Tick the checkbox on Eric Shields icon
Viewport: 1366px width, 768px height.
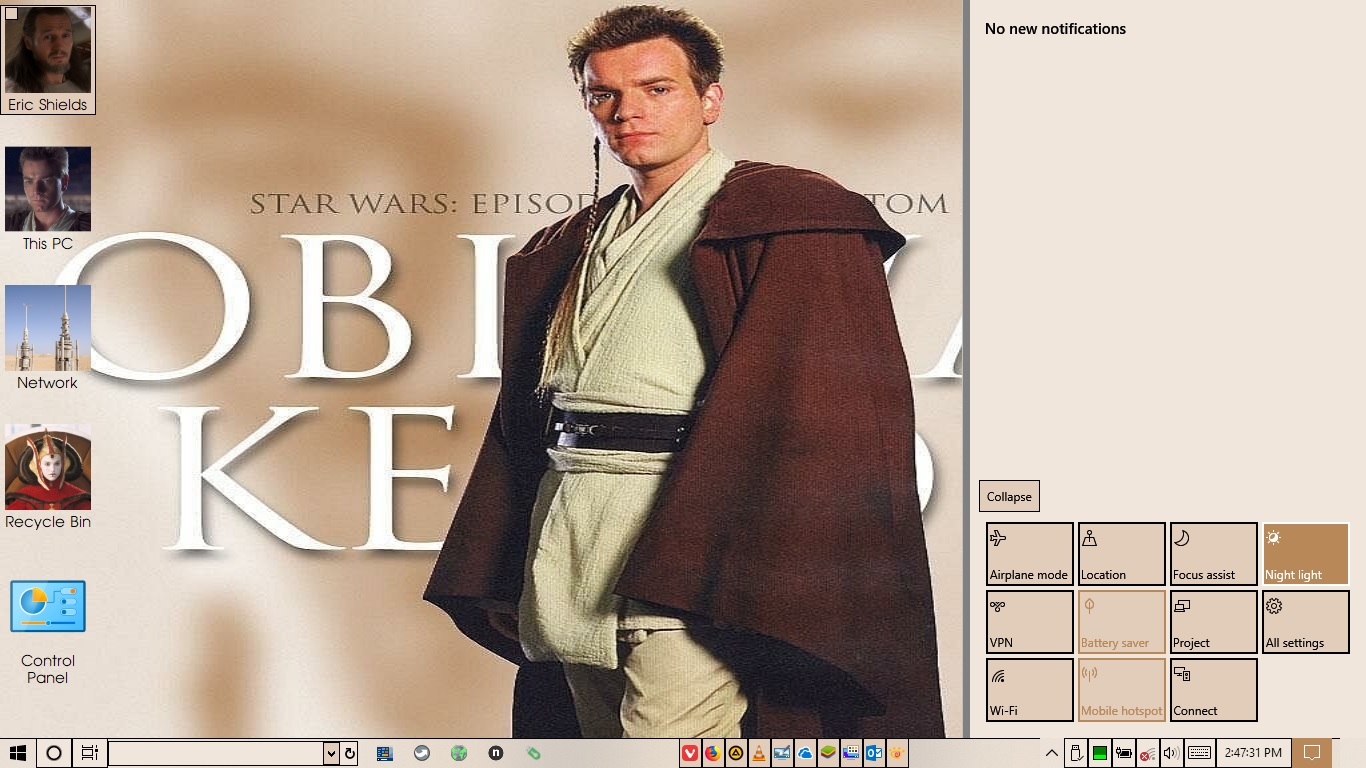12,13
